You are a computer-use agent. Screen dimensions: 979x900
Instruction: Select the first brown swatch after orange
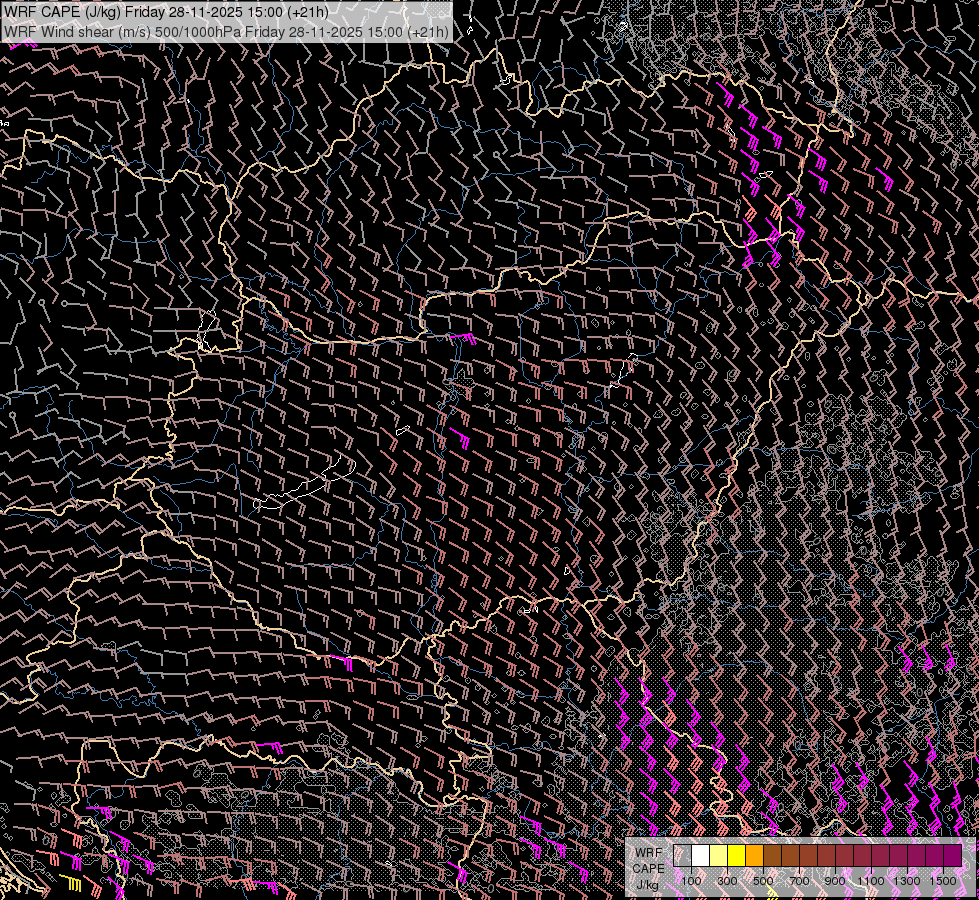(772, 856)
